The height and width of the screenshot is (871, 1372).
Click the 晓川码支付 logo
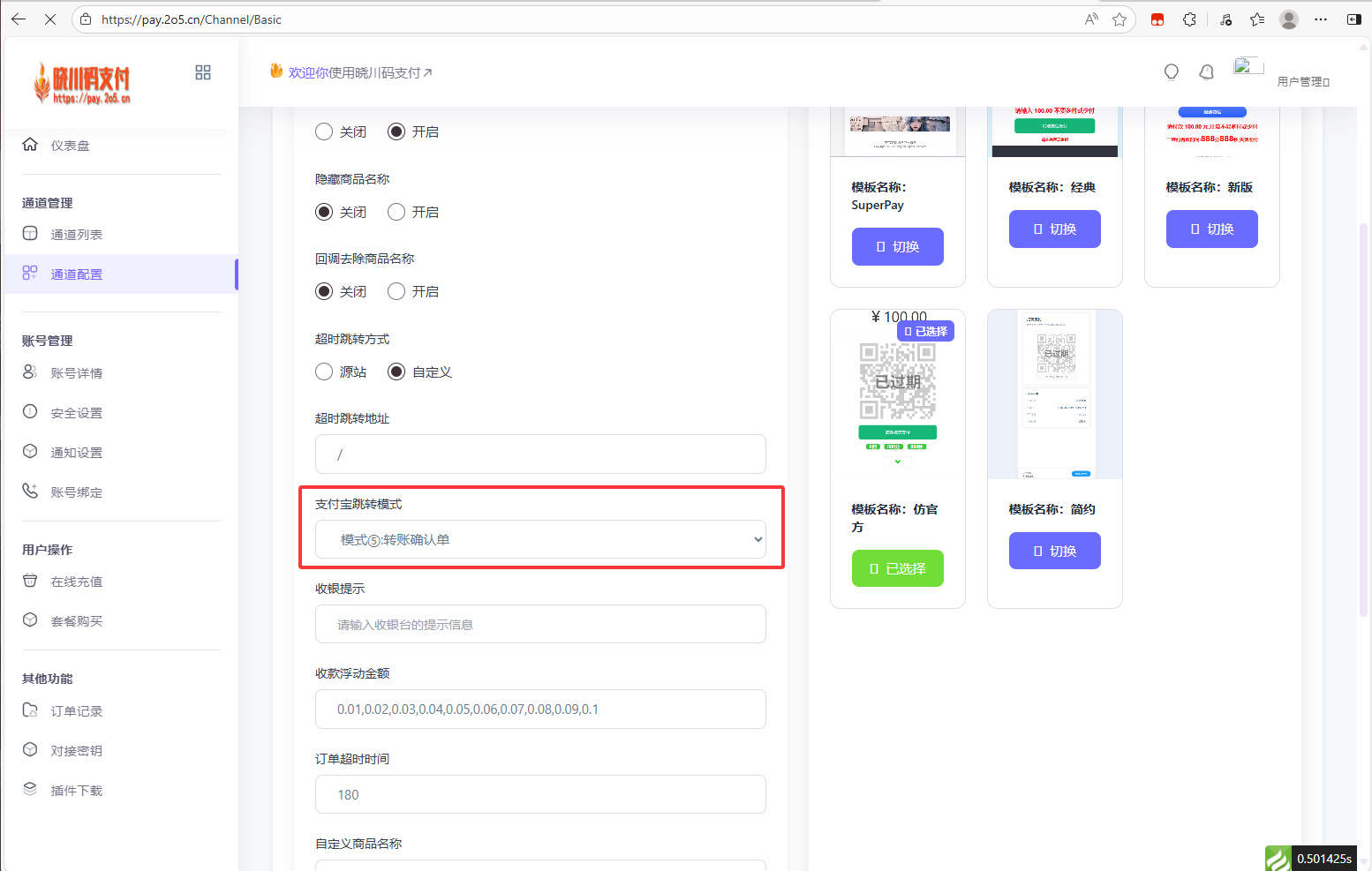coord(82,84)
